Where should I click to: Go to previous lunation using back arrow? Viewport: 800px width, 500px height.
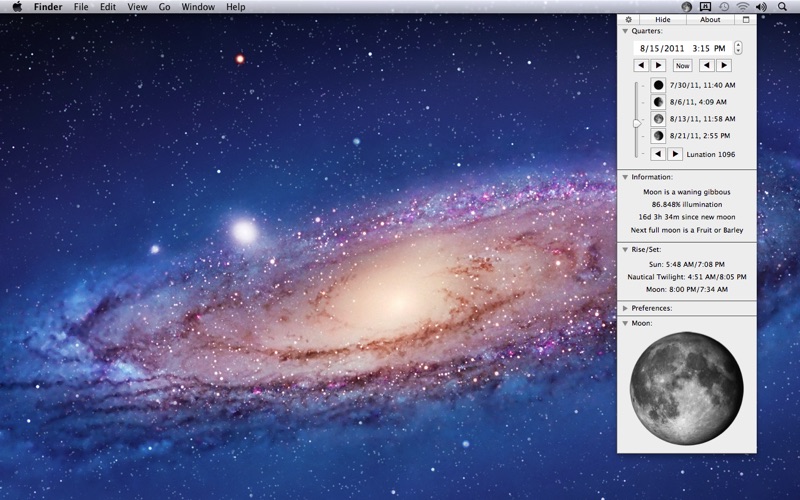click(658, 154)
